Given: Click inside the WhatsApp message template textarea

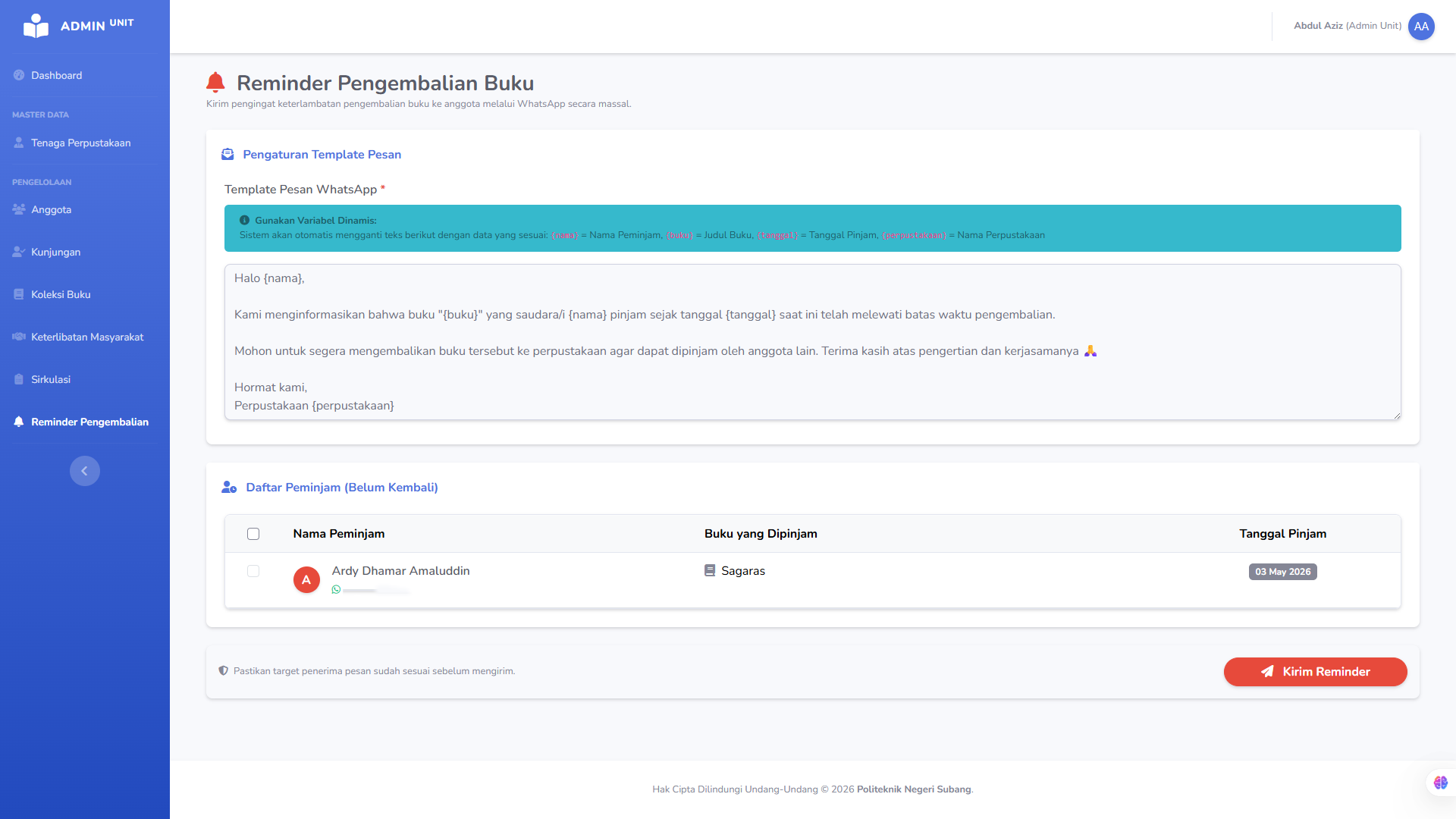Looking at the screenshot, I should click(812, 342).
